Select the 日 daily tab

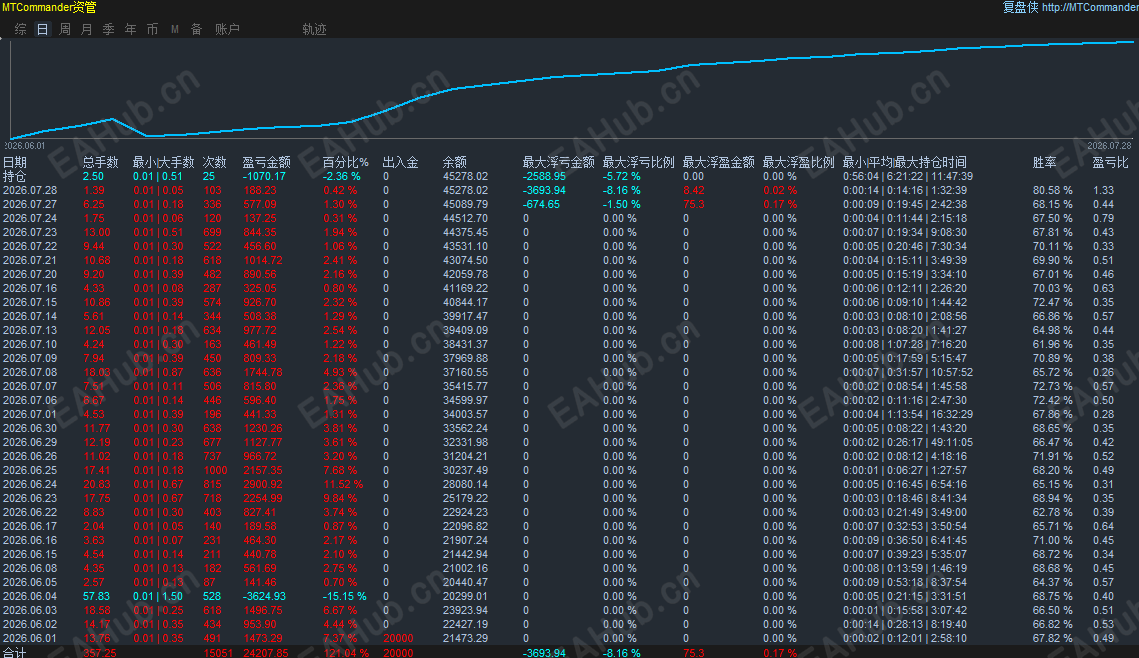coord(43,29)
